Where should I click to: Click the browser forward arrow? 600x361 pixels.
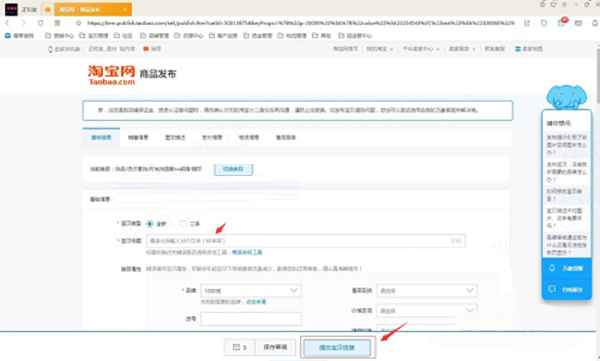[x=24, y=23]
